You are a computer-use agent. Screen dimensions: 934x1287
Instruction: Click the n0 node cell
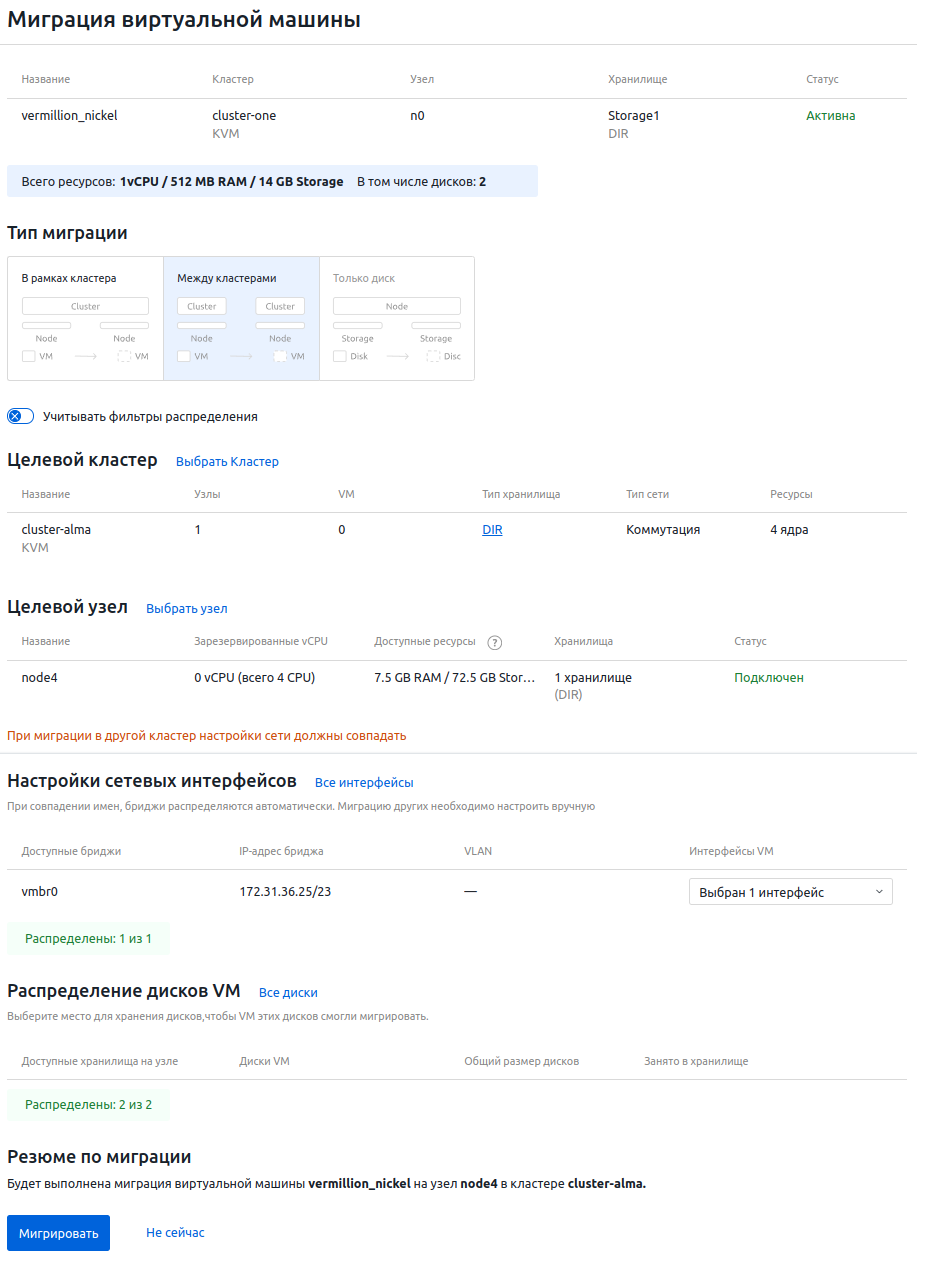click(x=417, y=116)
